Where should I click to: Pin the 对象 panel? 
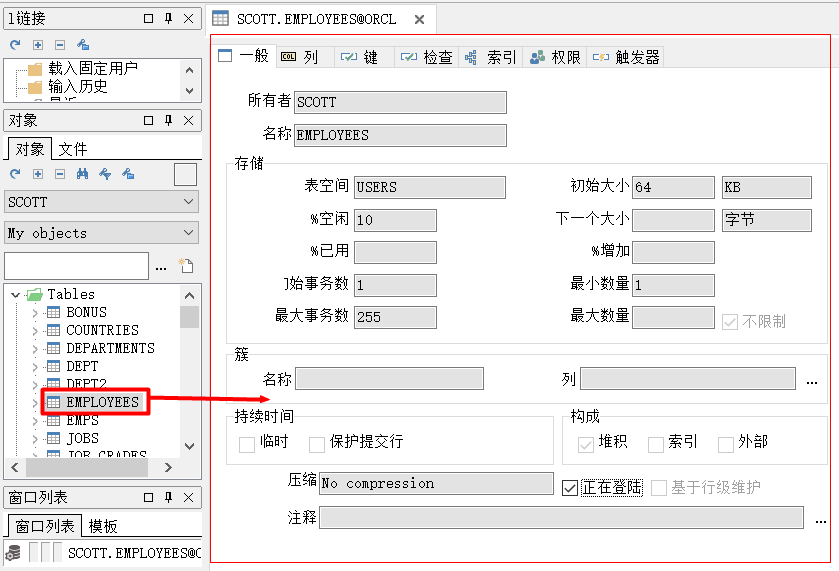coord(169,120)
